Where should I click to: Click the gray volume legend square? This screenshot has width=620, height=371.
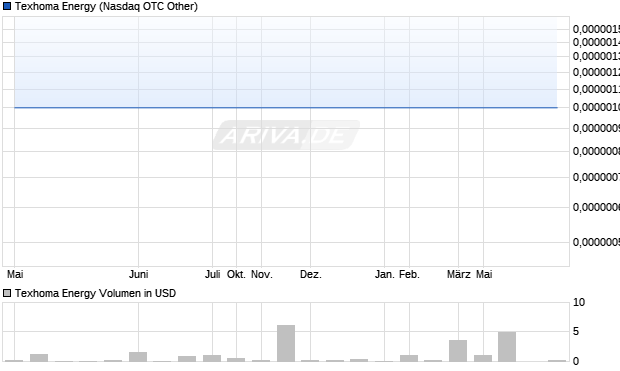pyautogui.click(x=7, y=293)
